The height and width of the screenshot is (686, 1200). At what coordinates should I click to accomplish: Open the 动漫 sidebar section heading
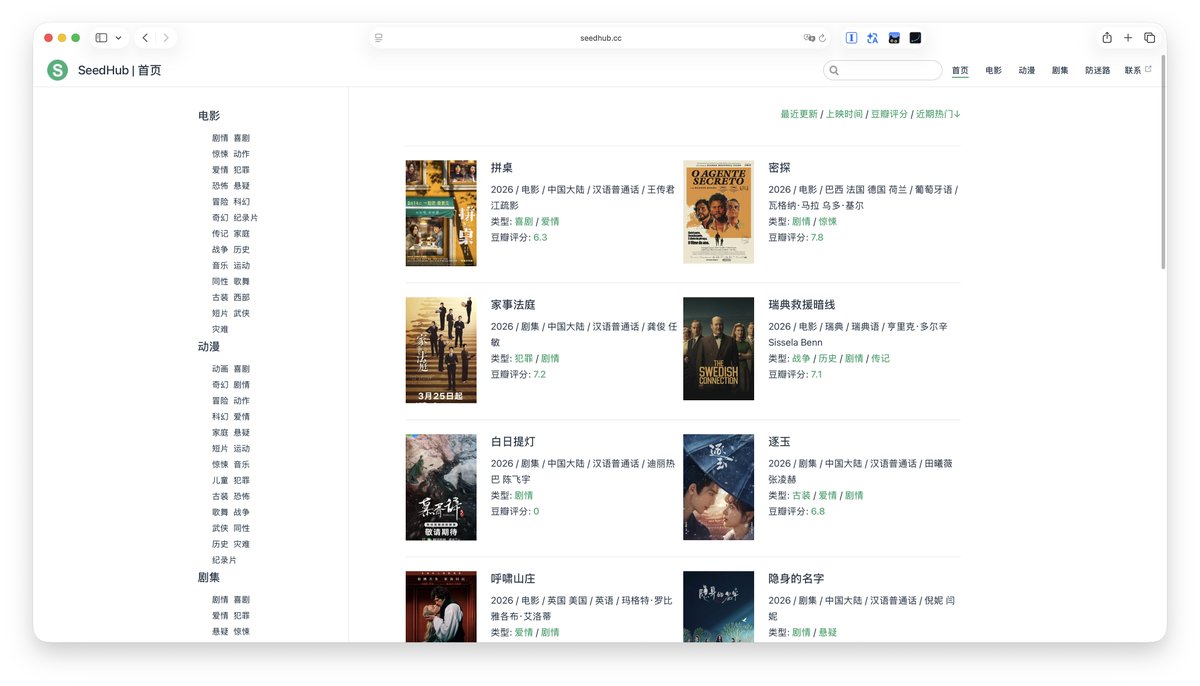(209, 347)
